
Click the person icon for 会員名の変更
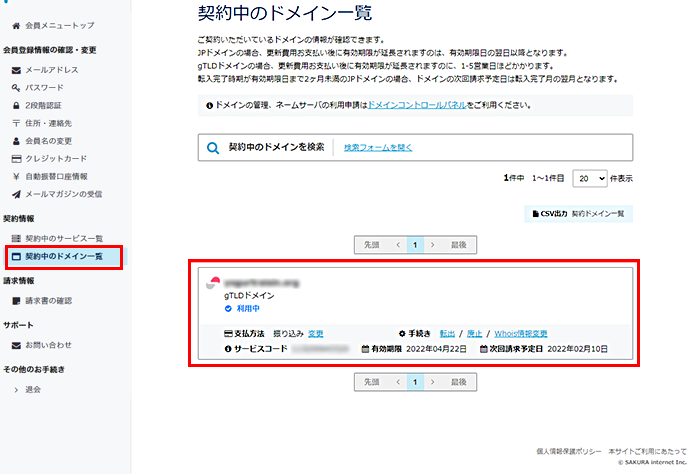pos(15,141)
